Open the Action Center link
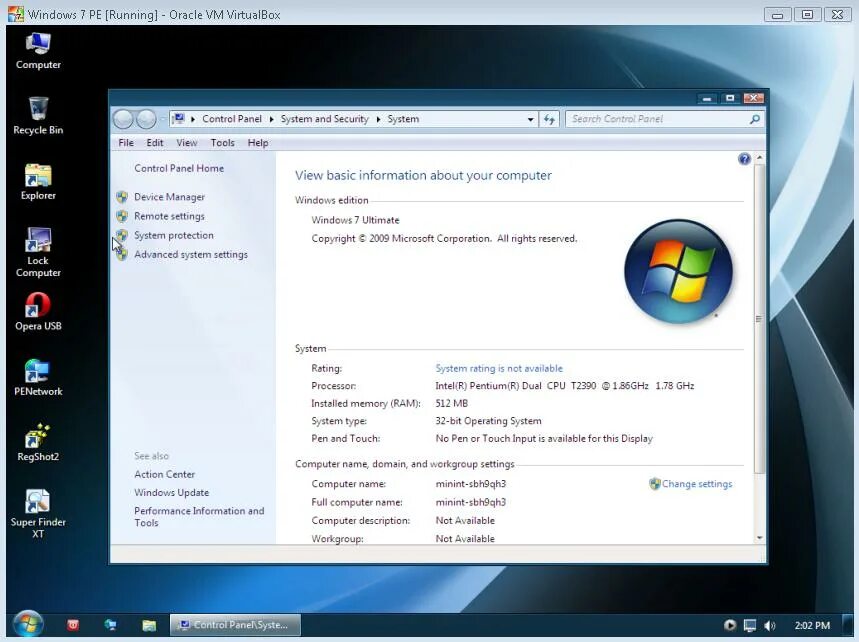The height and width of the screenshot is (642, 859). pyautogui.click(x=164, y=474)
